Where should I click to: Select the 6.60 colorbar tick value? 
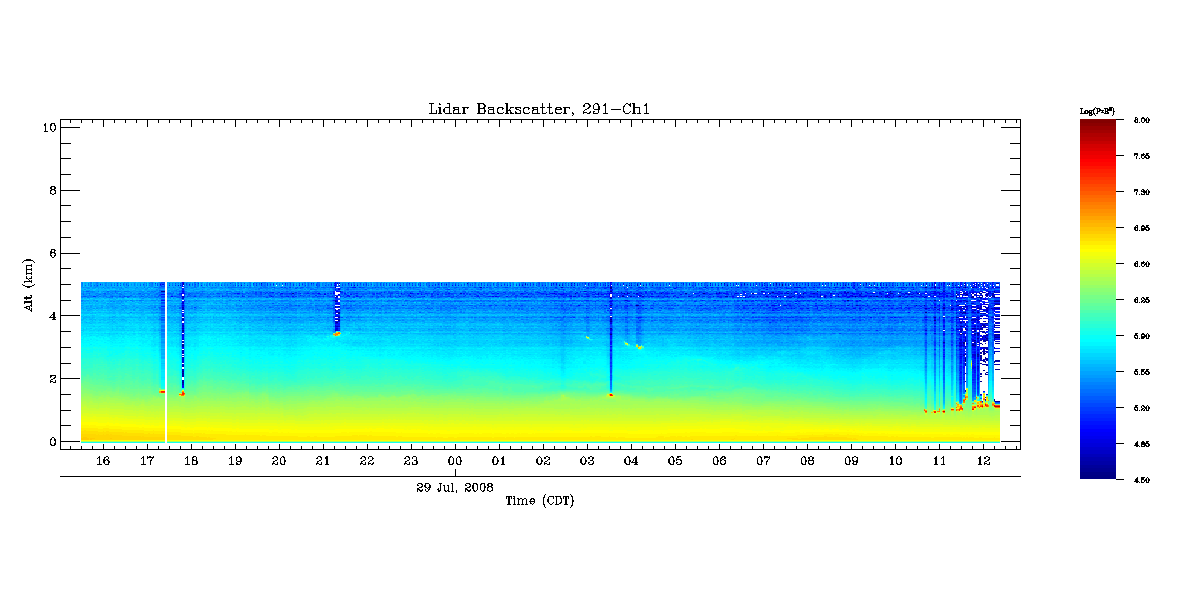(1142, 264)
